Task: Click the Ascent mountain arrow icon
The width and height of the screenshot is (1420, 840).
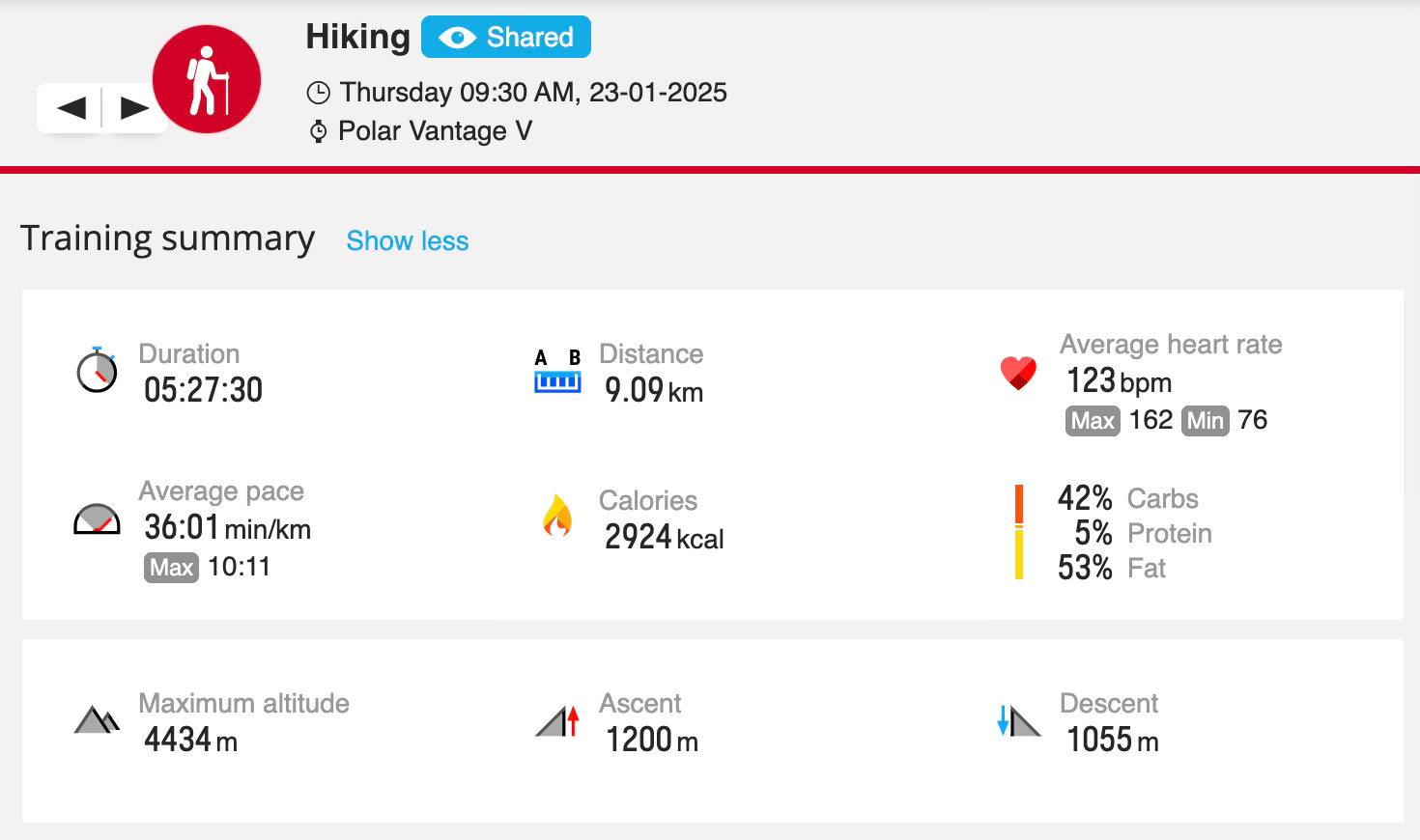Action: coord(557,720)
